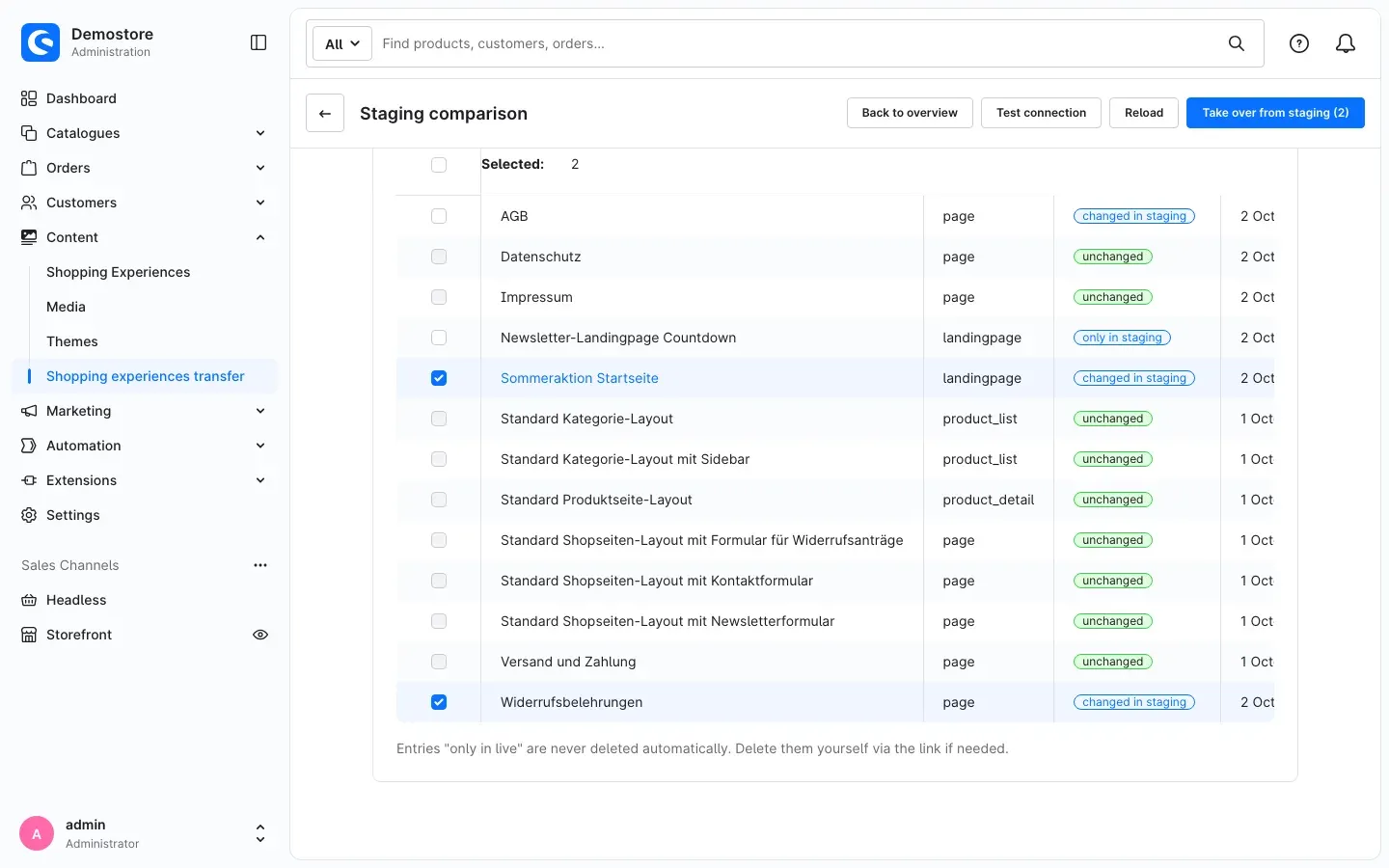This screenshot has height=868, width=1389.
Task: Click the back arrow button
Action: [x=325, y=113]
